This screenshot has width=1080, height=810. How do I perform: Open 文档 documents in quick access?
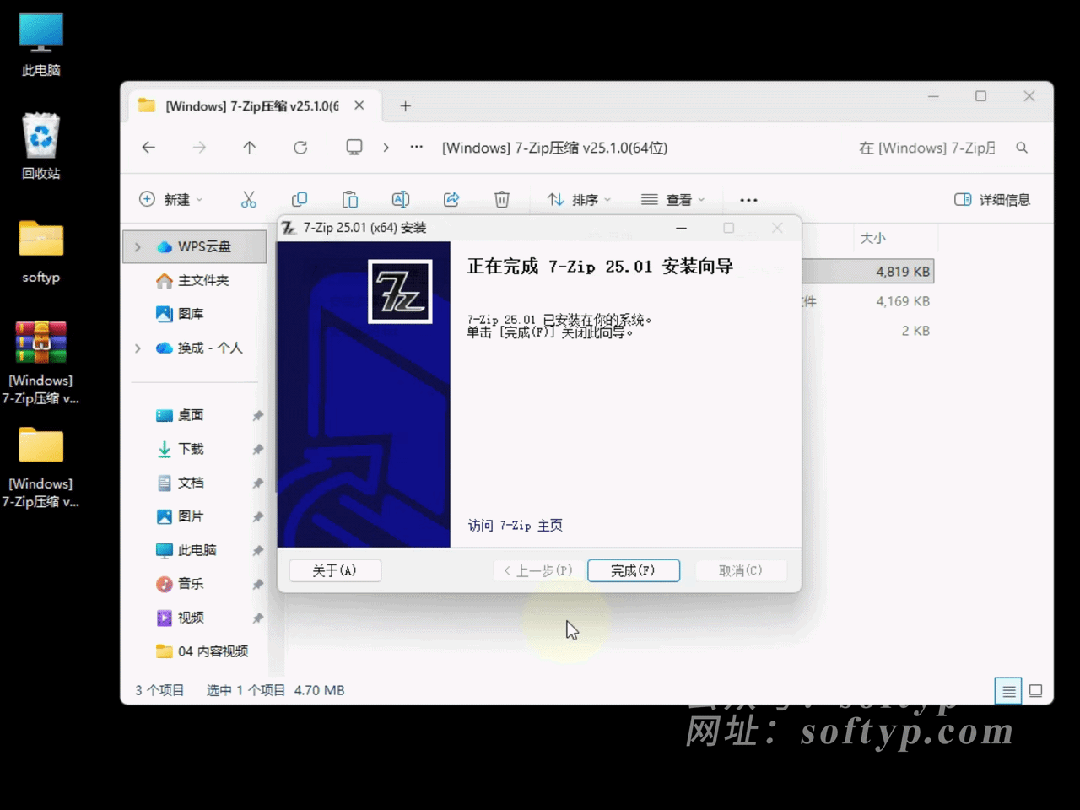click(x=180, y=483)
